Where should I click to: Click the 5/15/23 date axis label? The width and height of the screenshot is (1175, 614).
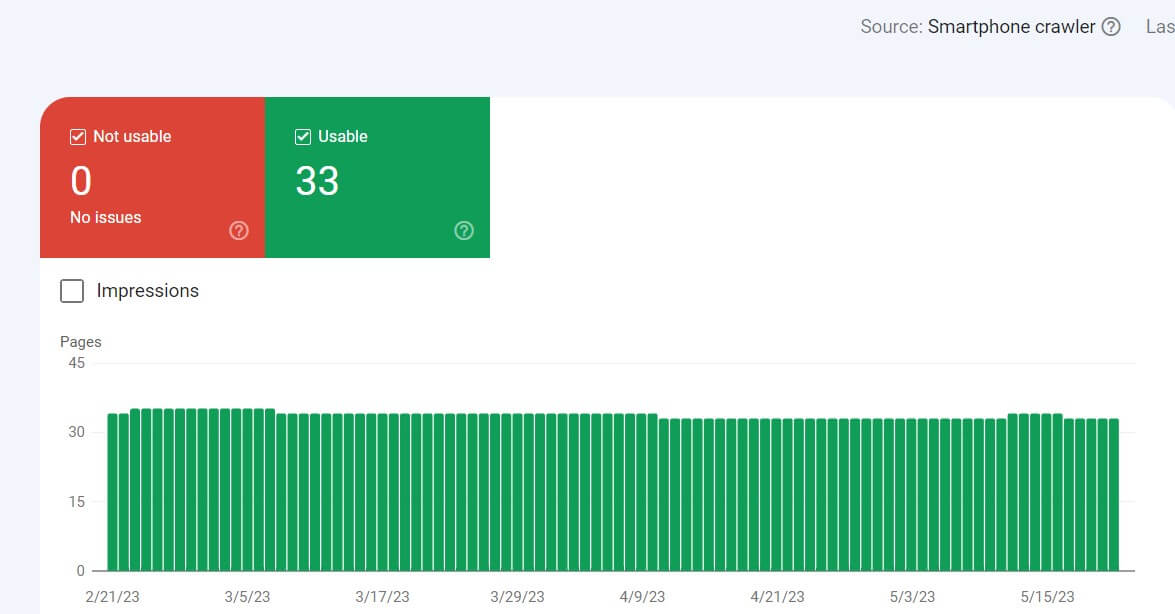tap(1045, 597)
